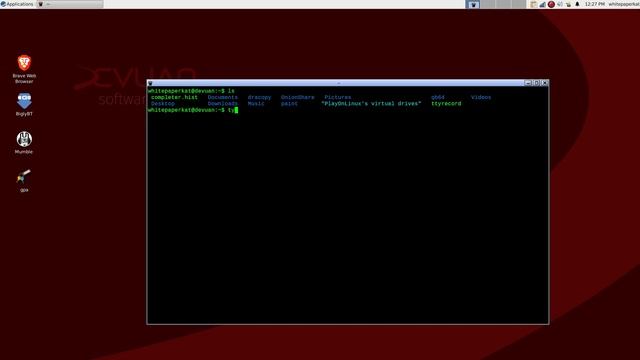This screenshot has width=640, height=360.
Task: Switch to the last workspace in the pager
Action: click(519, 4)
